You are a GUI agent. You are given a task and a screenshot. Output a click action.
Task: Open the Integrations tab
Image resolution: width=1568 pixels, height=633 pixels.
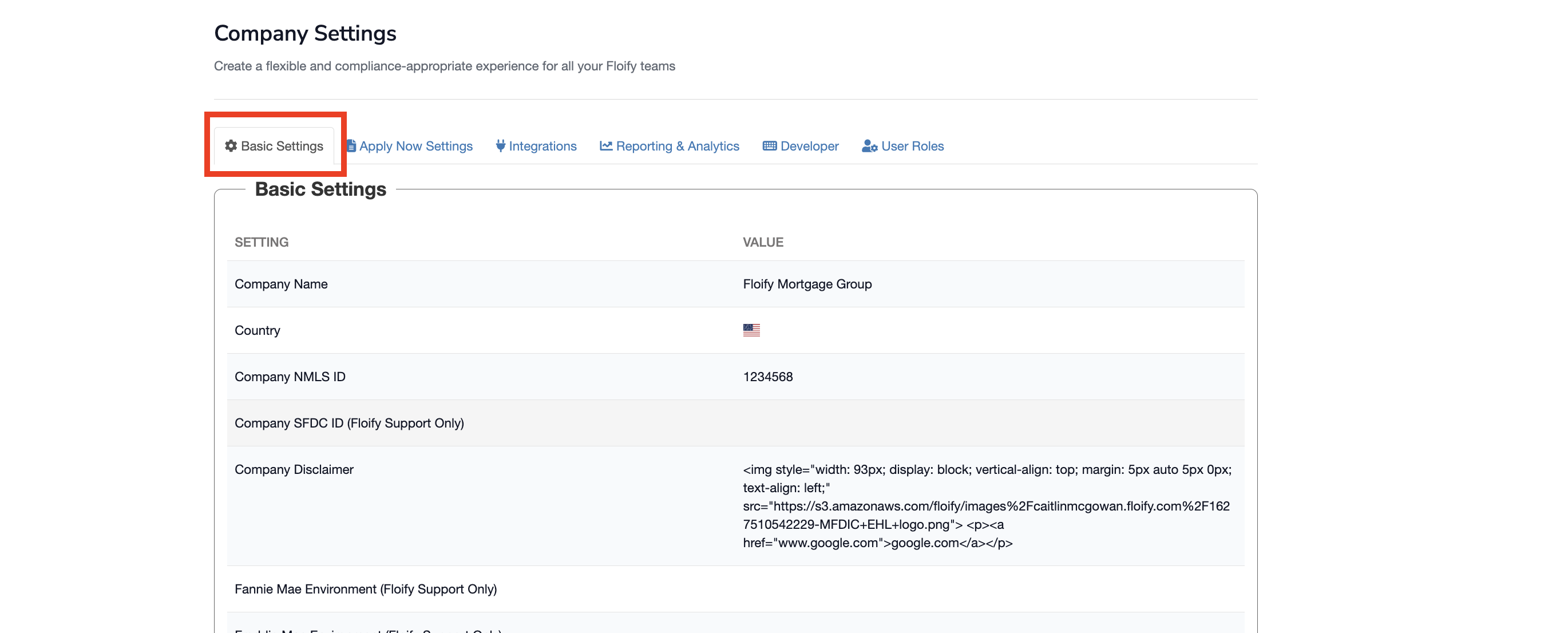point(543,146)
